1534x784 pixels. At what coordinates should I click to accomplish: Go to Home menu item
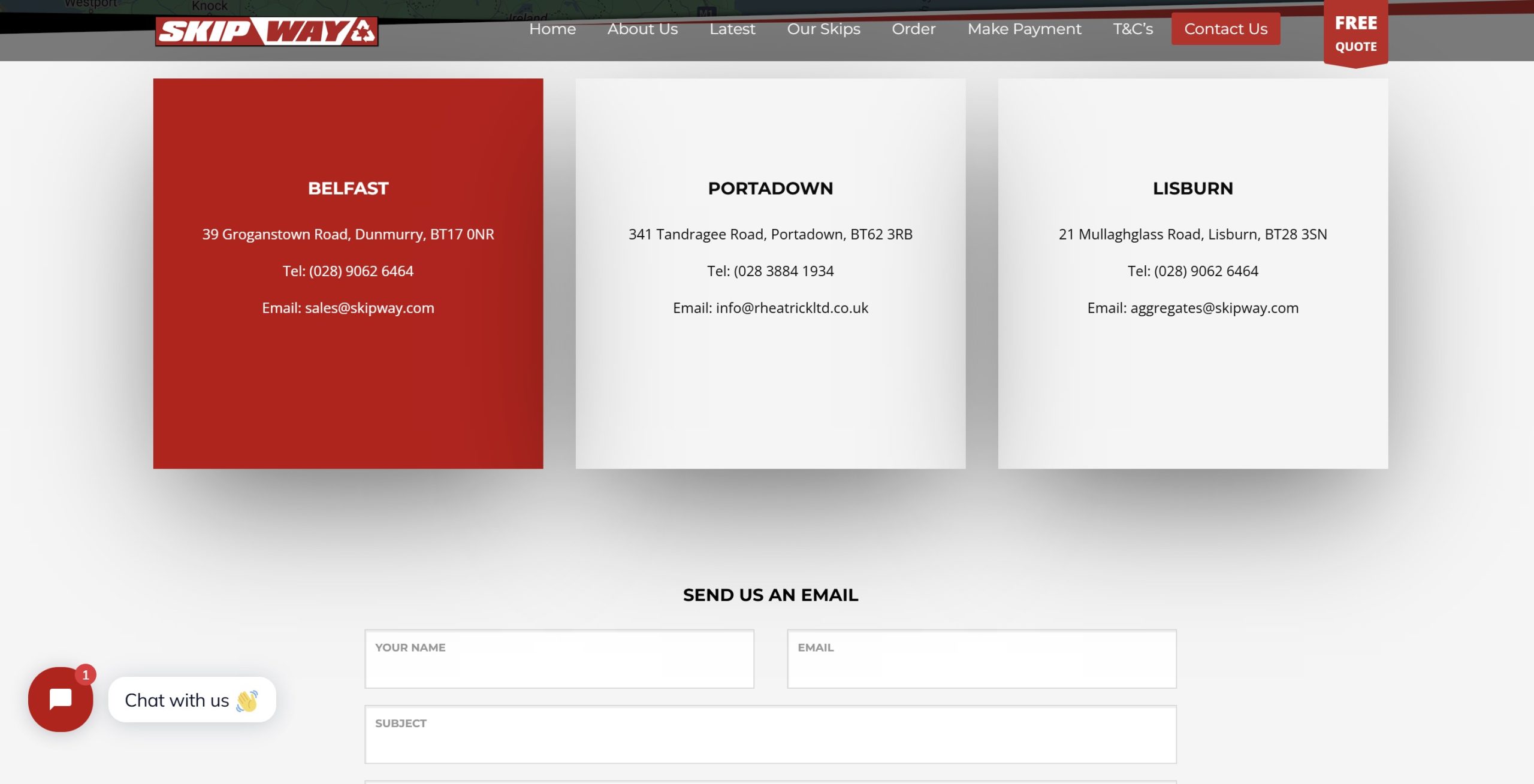[552, 29]
